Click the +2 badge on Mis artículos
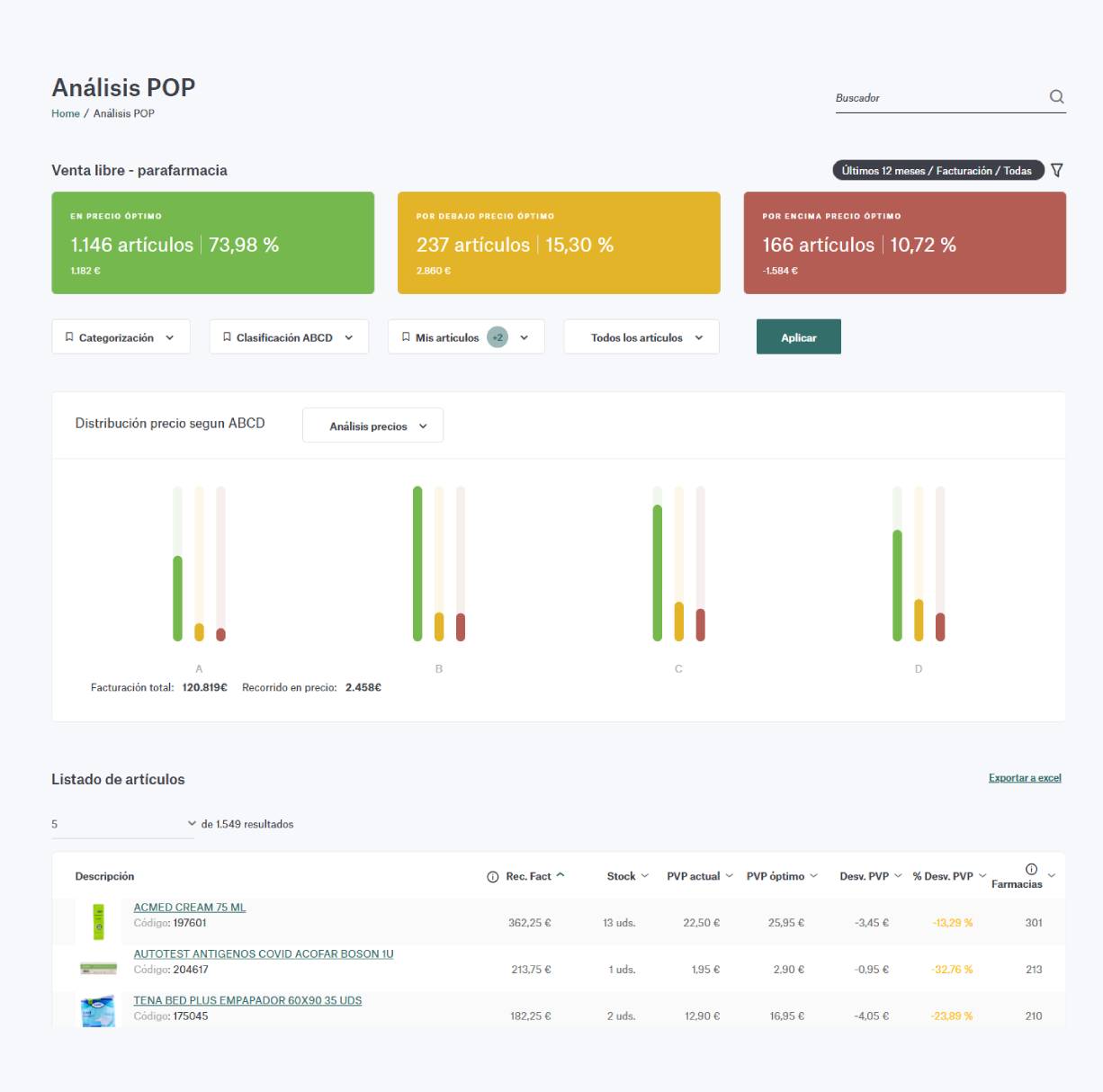This screenshot has width=1103, height=1092. (x=498, y=337)
